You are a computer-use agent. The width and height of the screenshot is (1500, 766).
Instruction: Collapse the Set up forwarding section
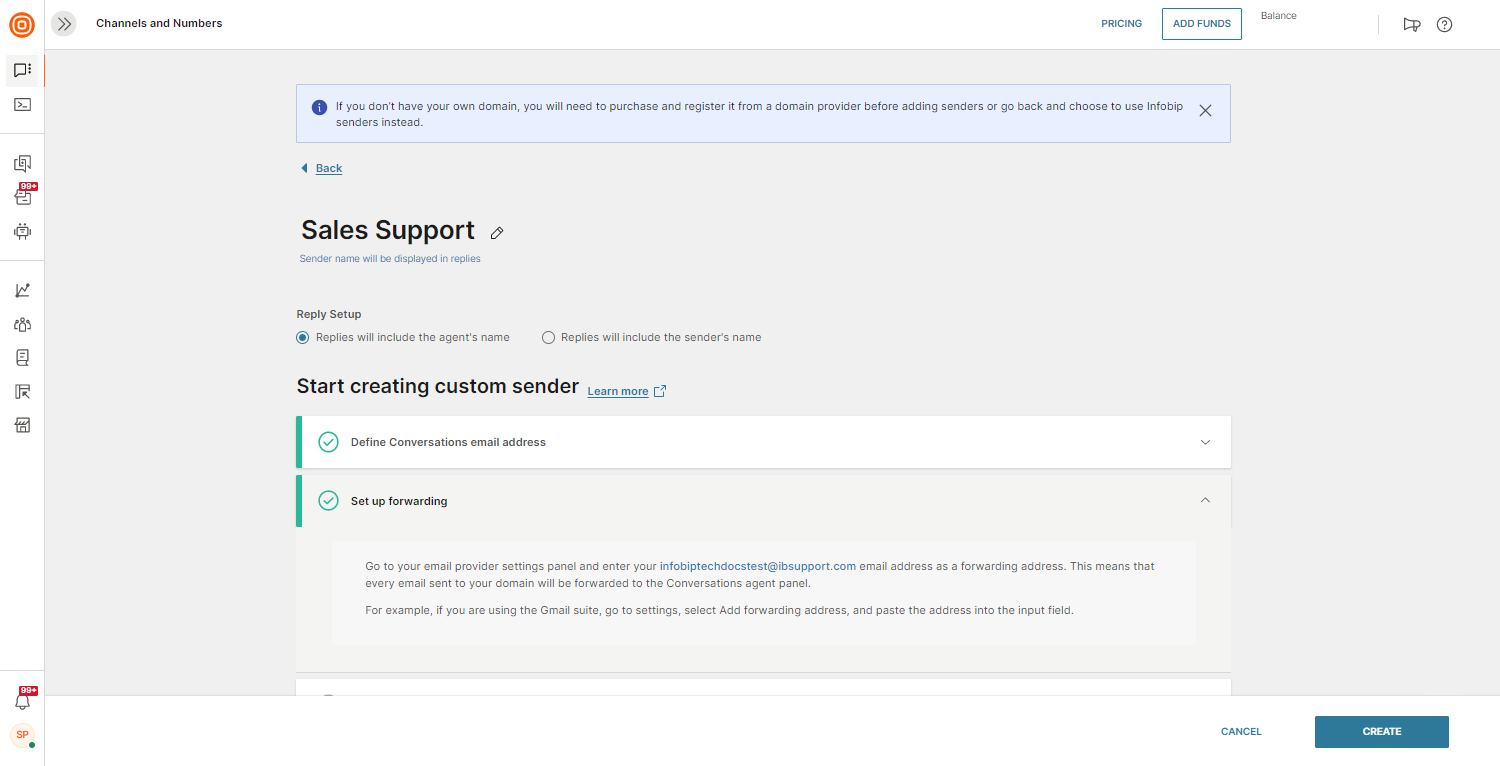click(1205, 501)
